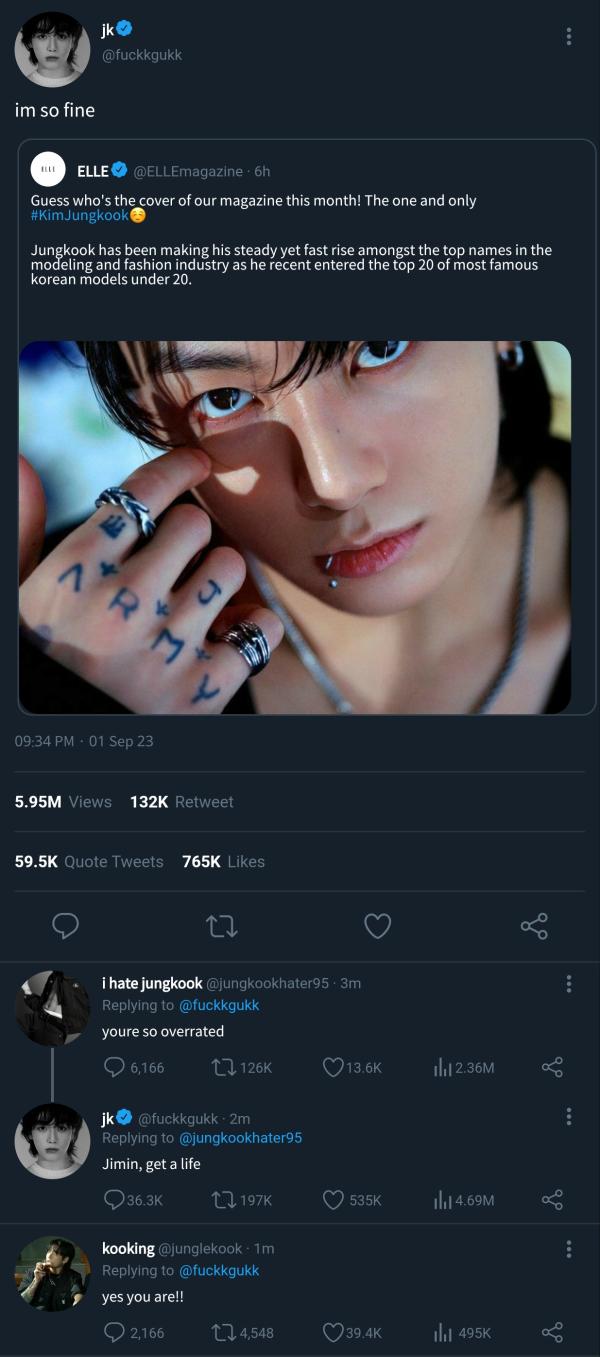Open the #KimJungkook hashtag link
The image size is (600, 1357).
coord(80,216)
